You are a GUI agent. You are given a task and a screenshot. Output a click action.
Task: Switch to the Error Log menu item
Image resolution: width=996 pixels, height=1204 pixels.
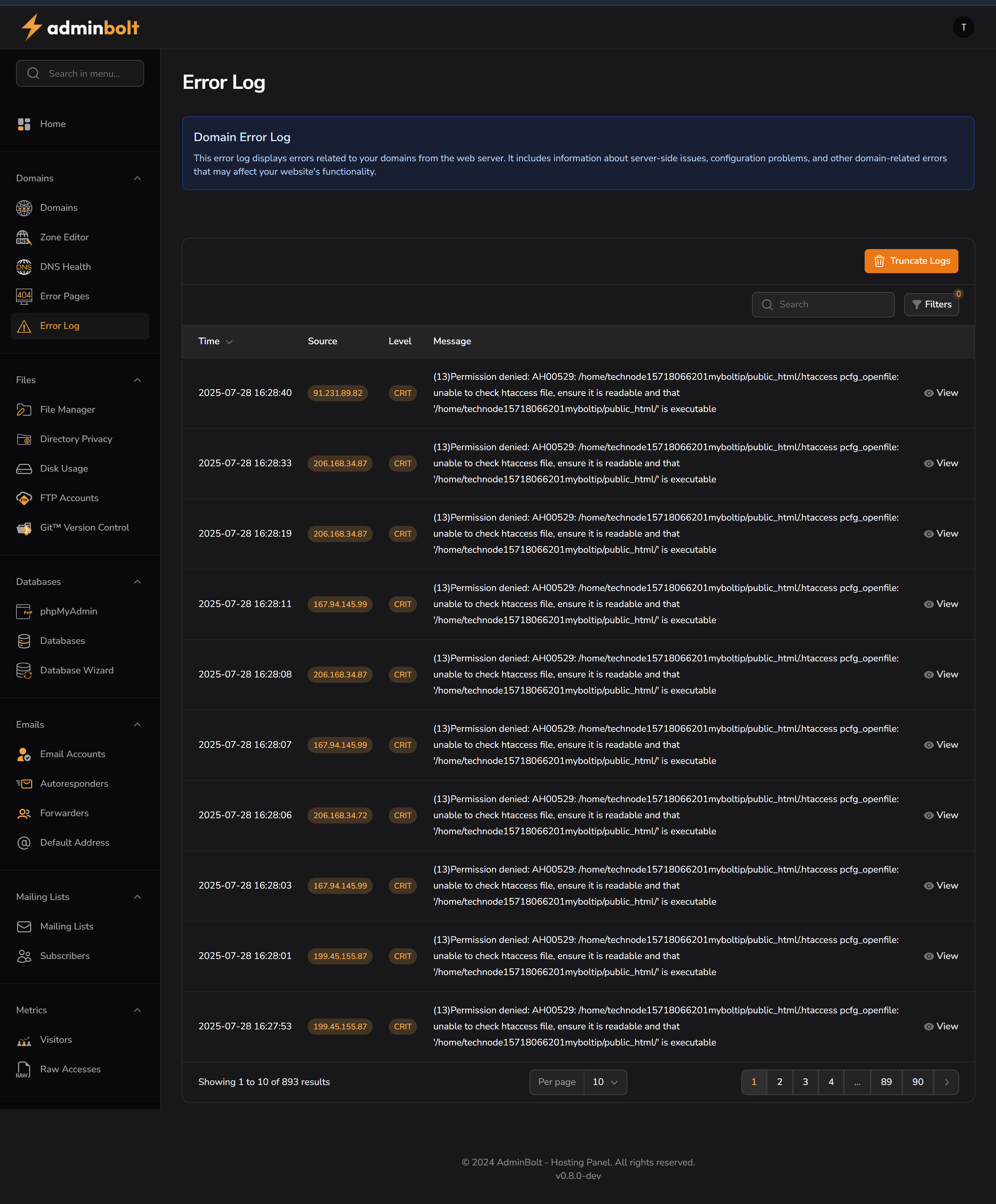tap(59, 326)
